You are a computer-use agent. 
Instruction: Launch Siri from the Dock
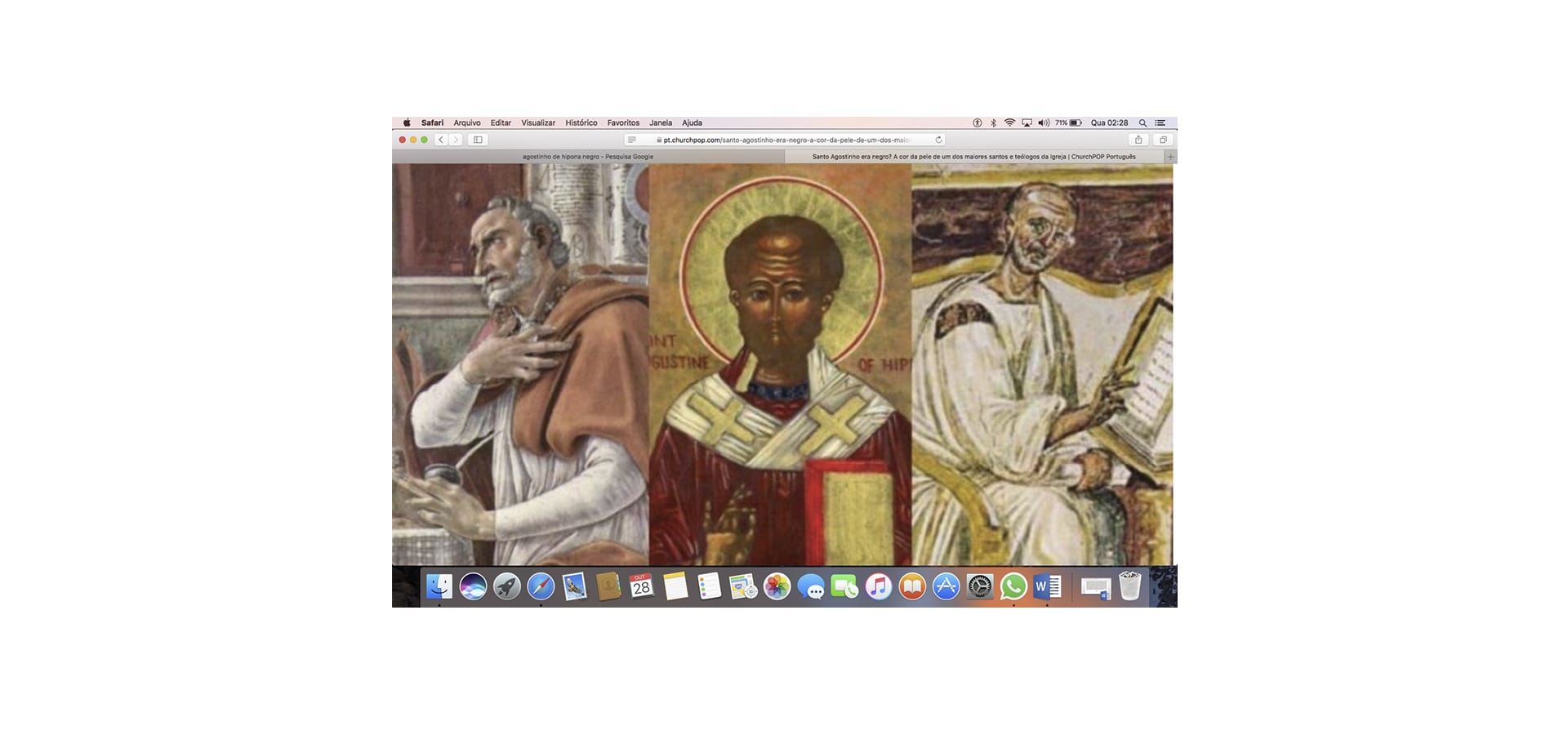[x=473, y=586]
